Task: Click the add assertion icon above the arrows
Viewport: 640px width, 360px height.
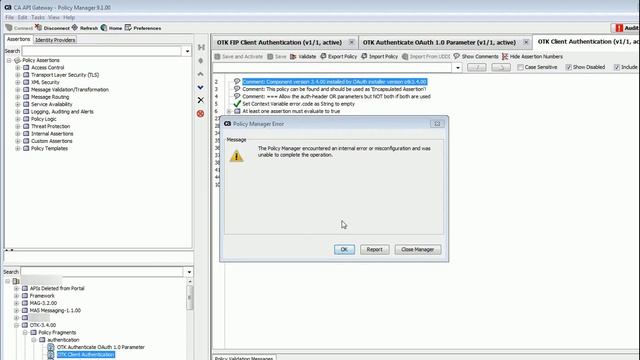Action: [x=200, y=60]
